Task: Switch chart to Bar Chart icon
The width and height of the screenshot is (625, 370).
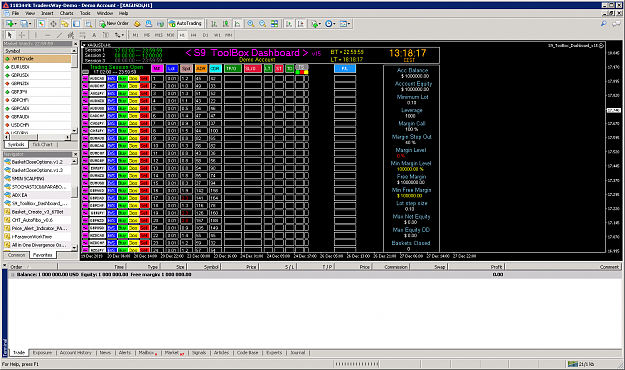Action: click(214, 24)
